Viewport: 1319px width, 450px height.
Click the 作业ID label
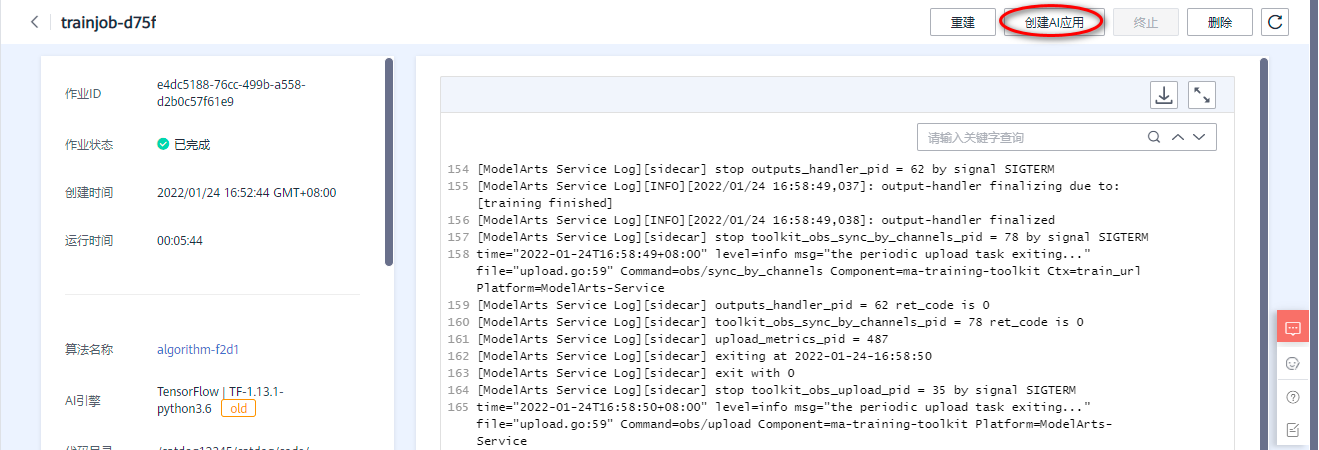[x=84, y=93]
